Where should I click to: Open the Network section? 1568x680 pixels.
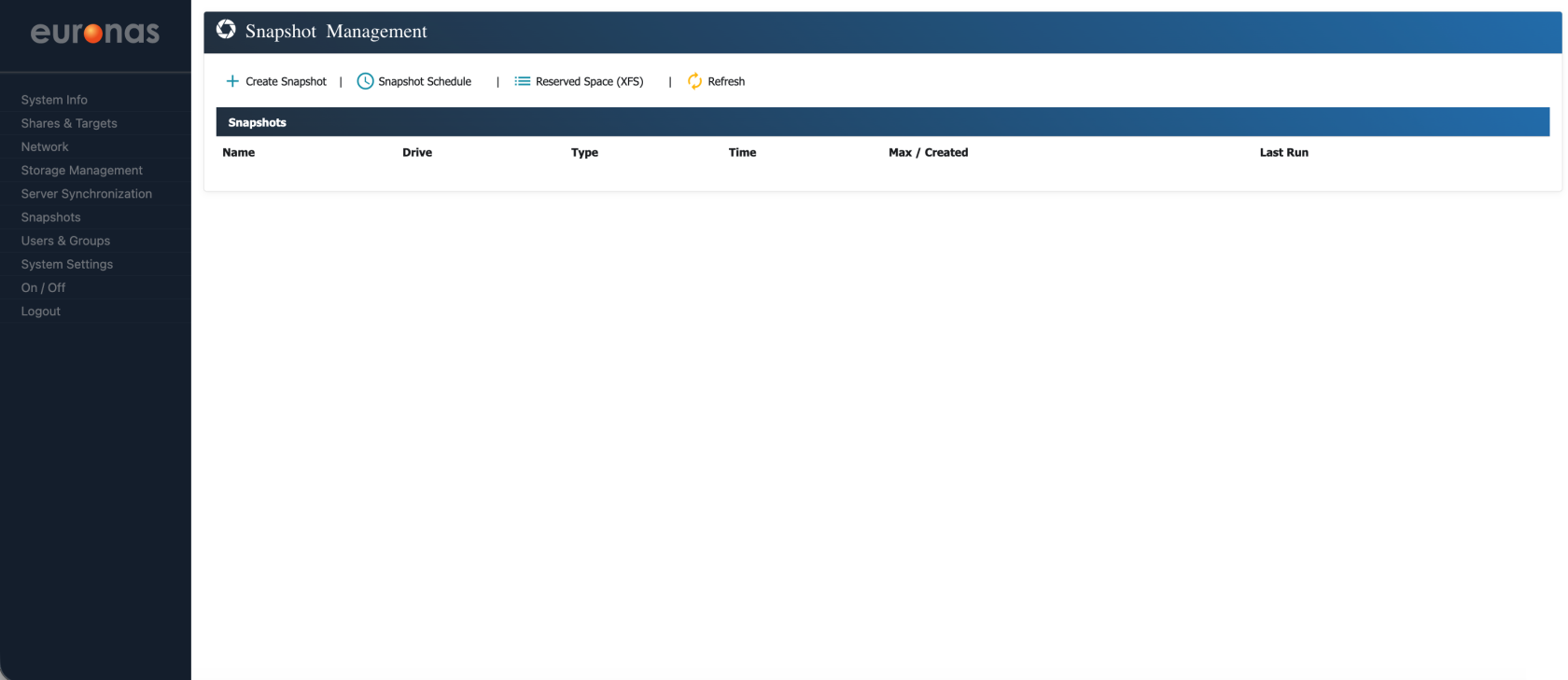pos(45,146)
